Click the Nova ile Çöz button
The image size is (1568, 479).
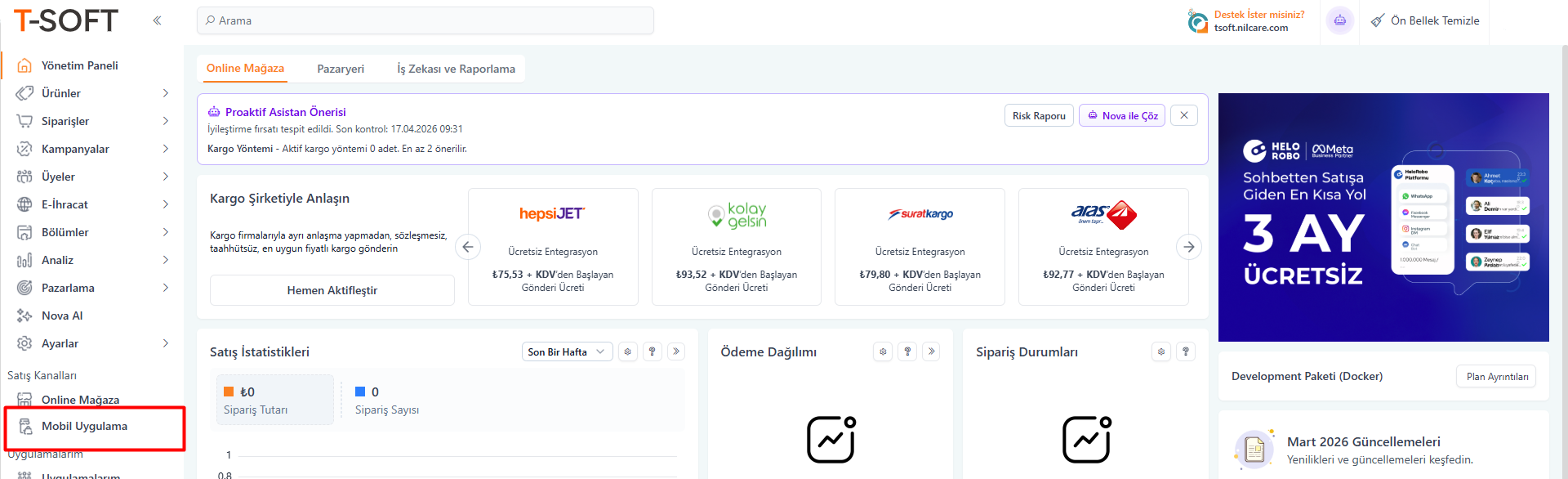pyautogui.click(x=1122, y=115)
